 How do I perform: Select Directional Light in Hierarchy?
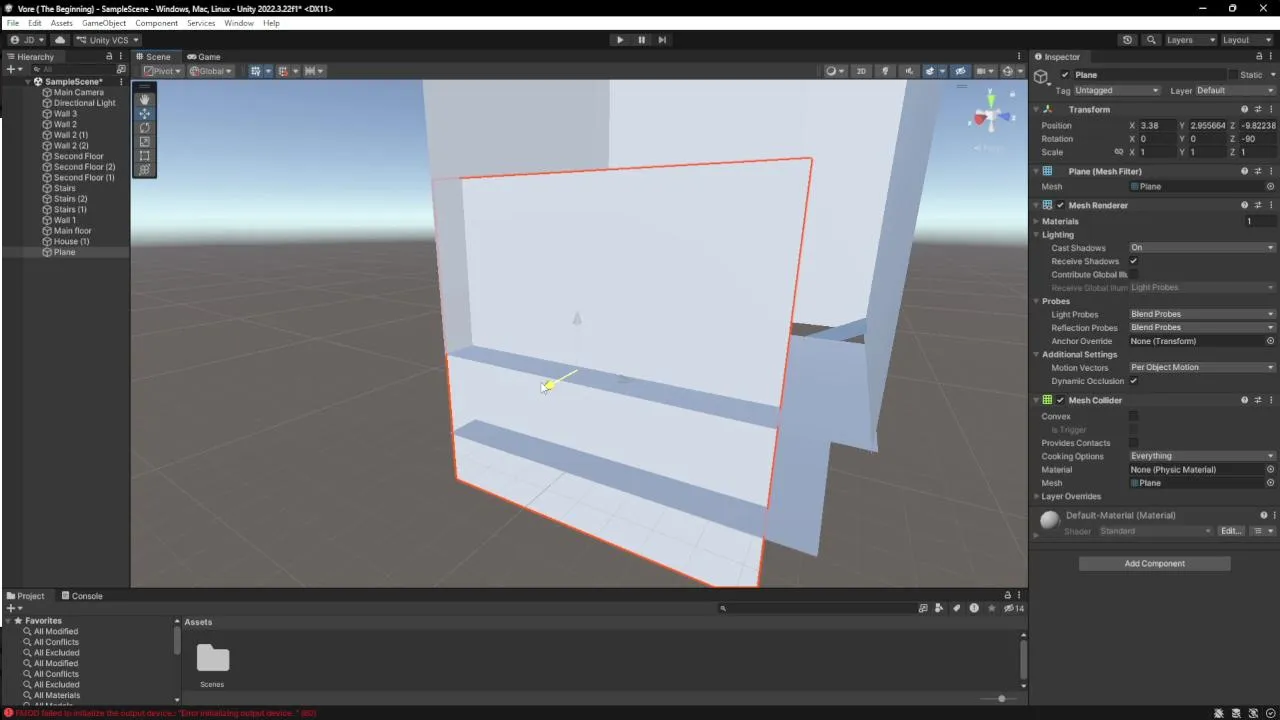pyautogui.click(x=84, y=103)
